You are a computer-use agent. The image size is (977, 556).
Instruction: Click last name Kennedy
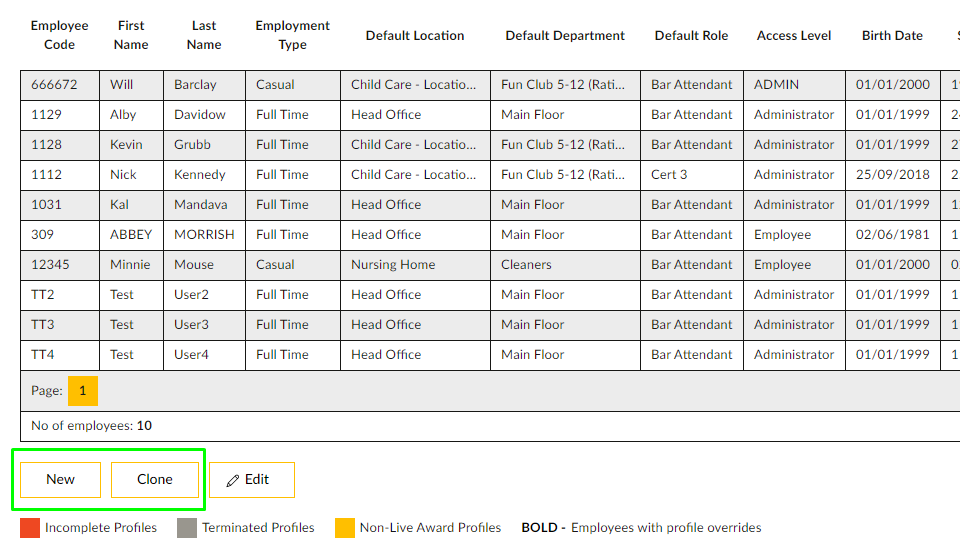(x=199, y=175)
